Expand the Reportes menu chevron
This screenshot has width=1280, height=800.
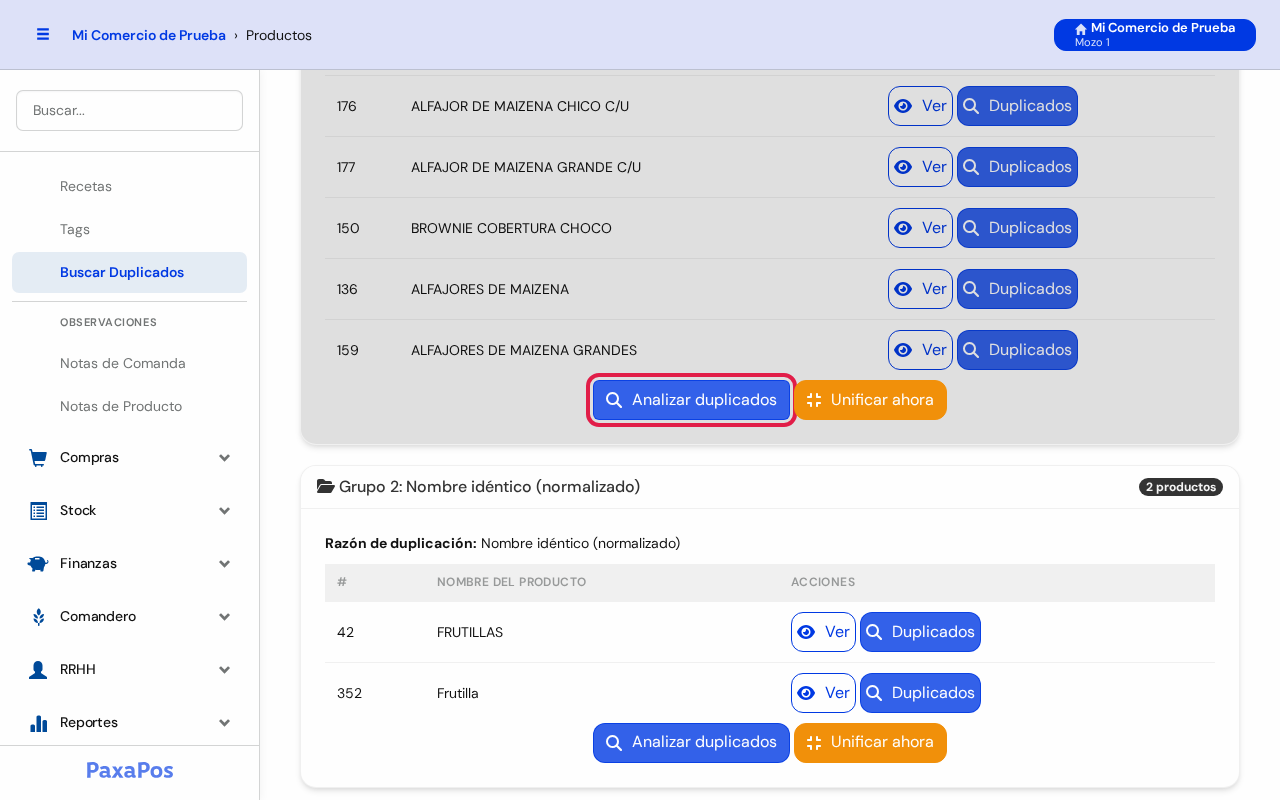[x=225, y=723]
